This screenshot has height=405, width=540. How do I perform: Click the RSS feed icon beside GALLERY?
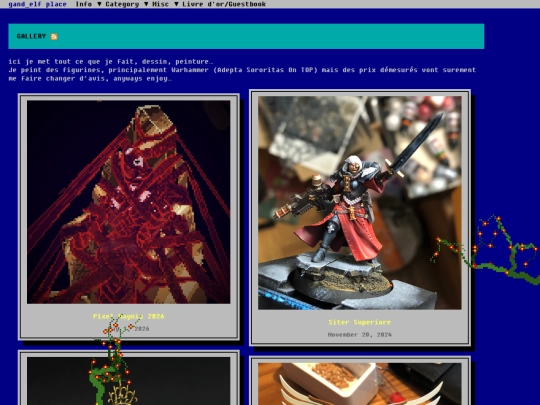pos(54,37)
